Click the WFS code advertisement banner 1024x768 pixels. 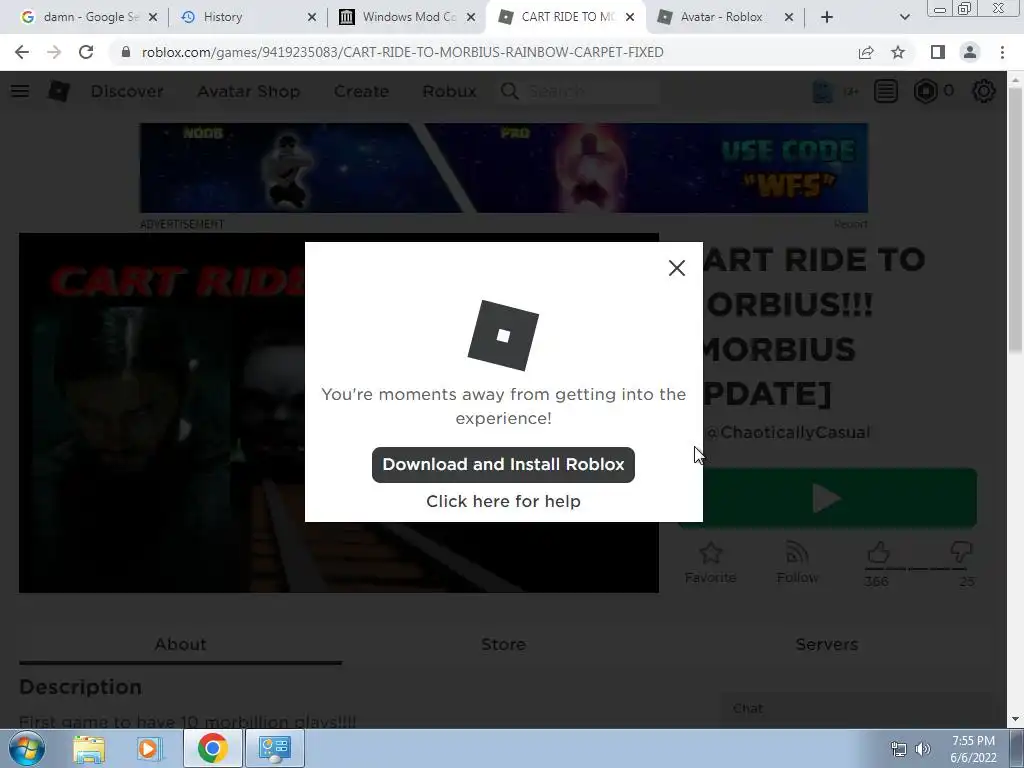[504, 168]
